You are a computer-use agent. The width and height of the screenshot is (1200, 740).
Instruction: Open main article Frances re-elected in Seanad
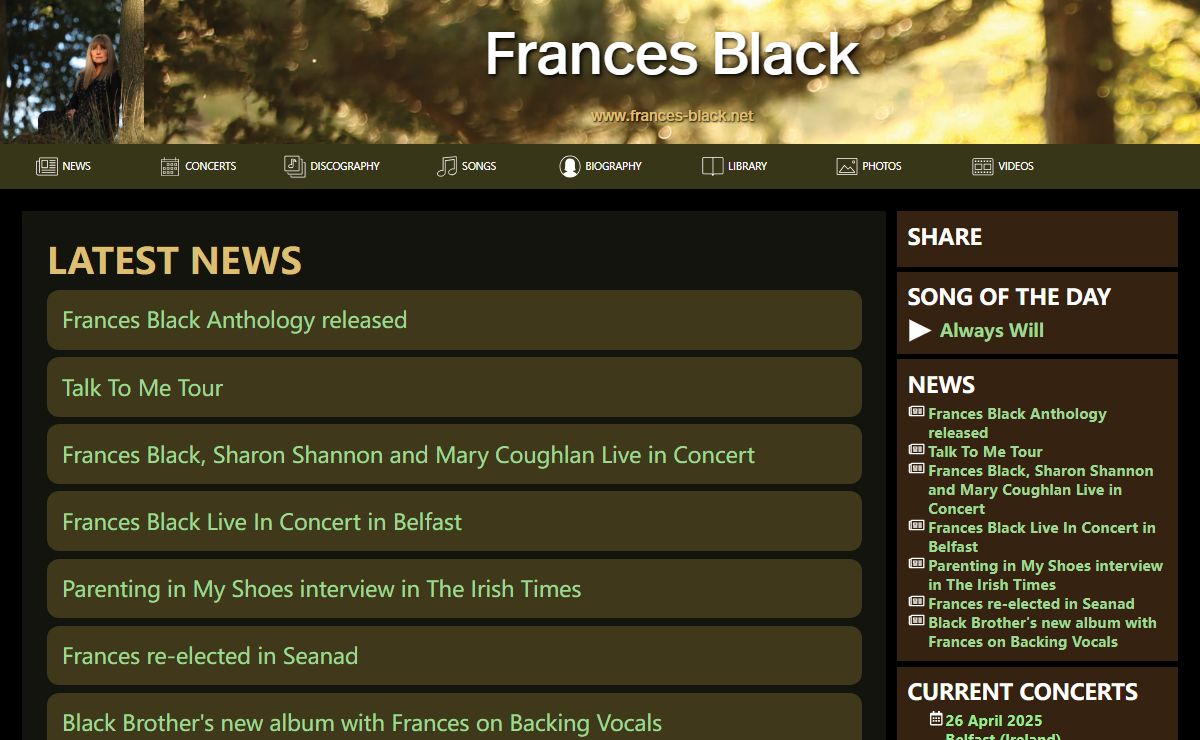(x=454, y=656)
